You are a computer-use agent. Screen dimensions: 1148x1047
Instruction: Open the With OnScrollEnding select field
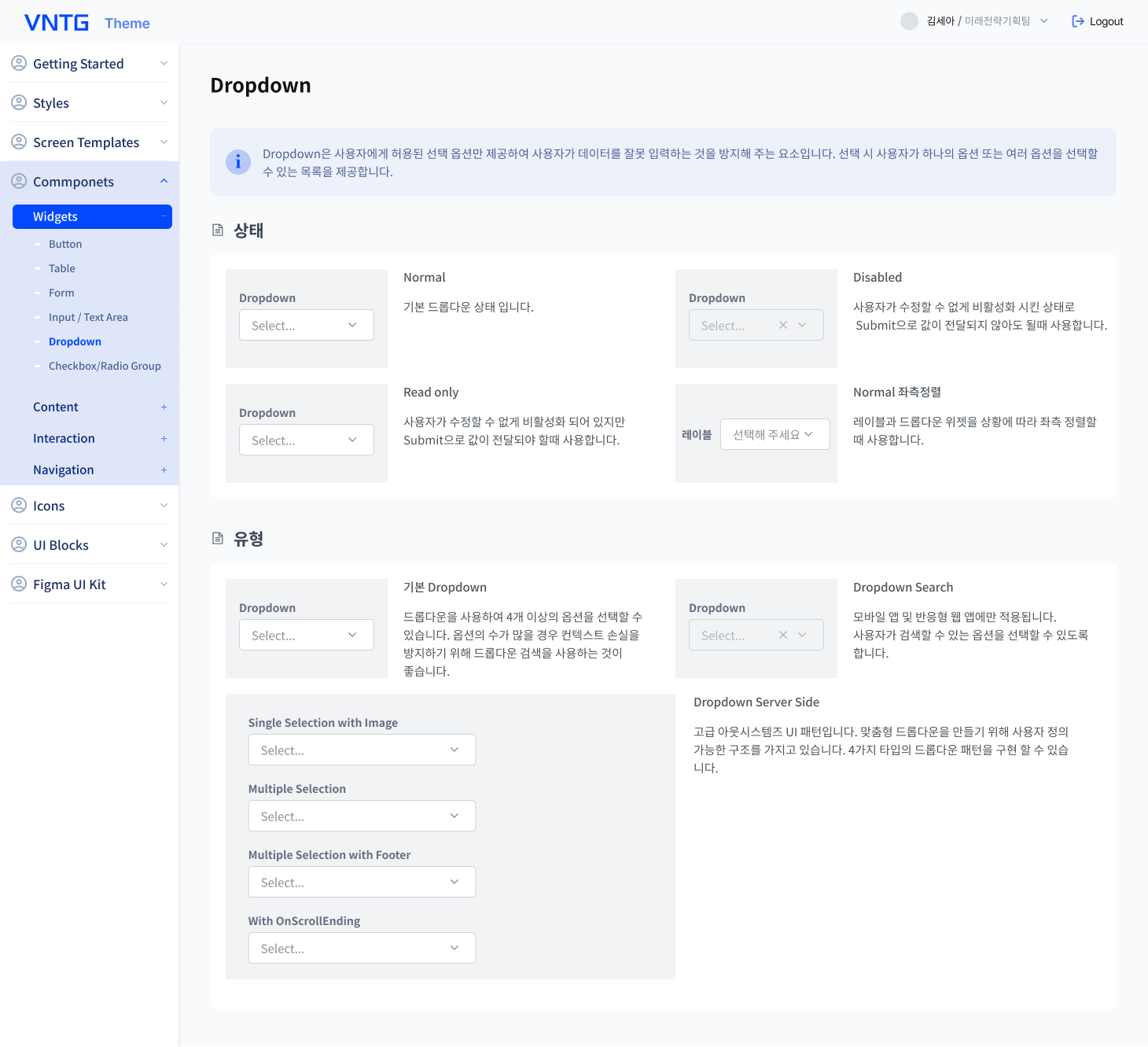pyautogui.click(x=362, y=948)
